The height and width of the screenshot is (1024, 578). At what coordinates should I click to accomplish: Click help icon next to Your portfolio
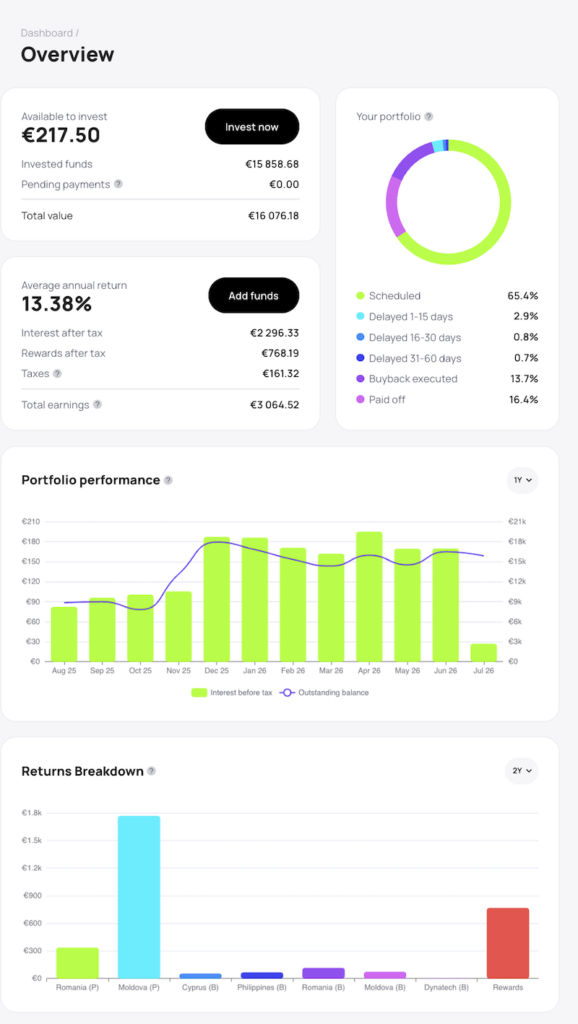click(x=428, y=116)
